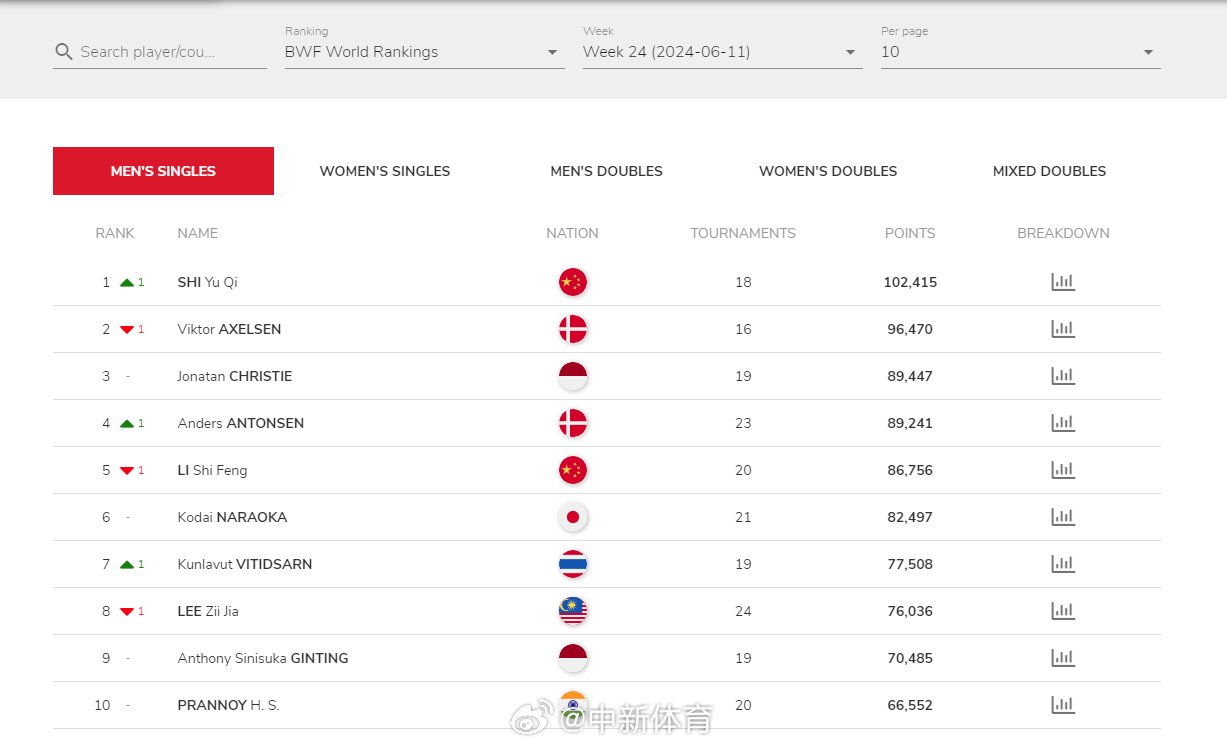Click the points value 77,508
Image resolution: width=1227 pixels, height=747 pixels.
[910, 564]
